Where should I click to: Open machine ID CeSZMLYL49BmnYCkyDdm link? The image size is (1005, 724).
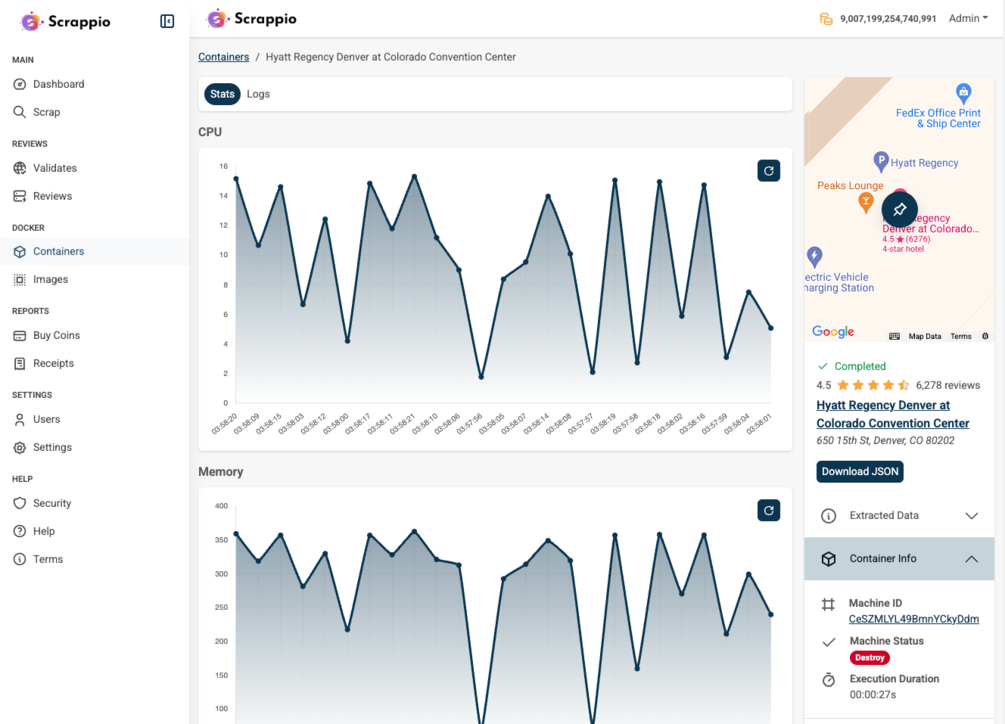click(x=913, y=619)
